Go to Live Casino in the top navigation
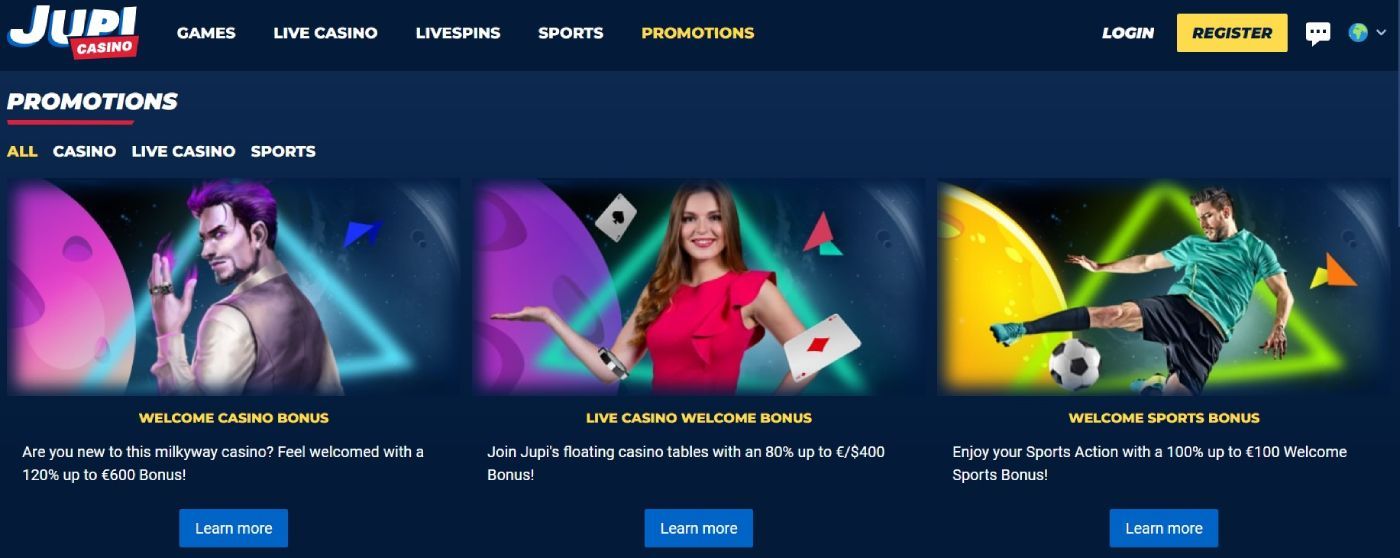The height and width of the screenshot is (558, 1400). coord(325,33)
